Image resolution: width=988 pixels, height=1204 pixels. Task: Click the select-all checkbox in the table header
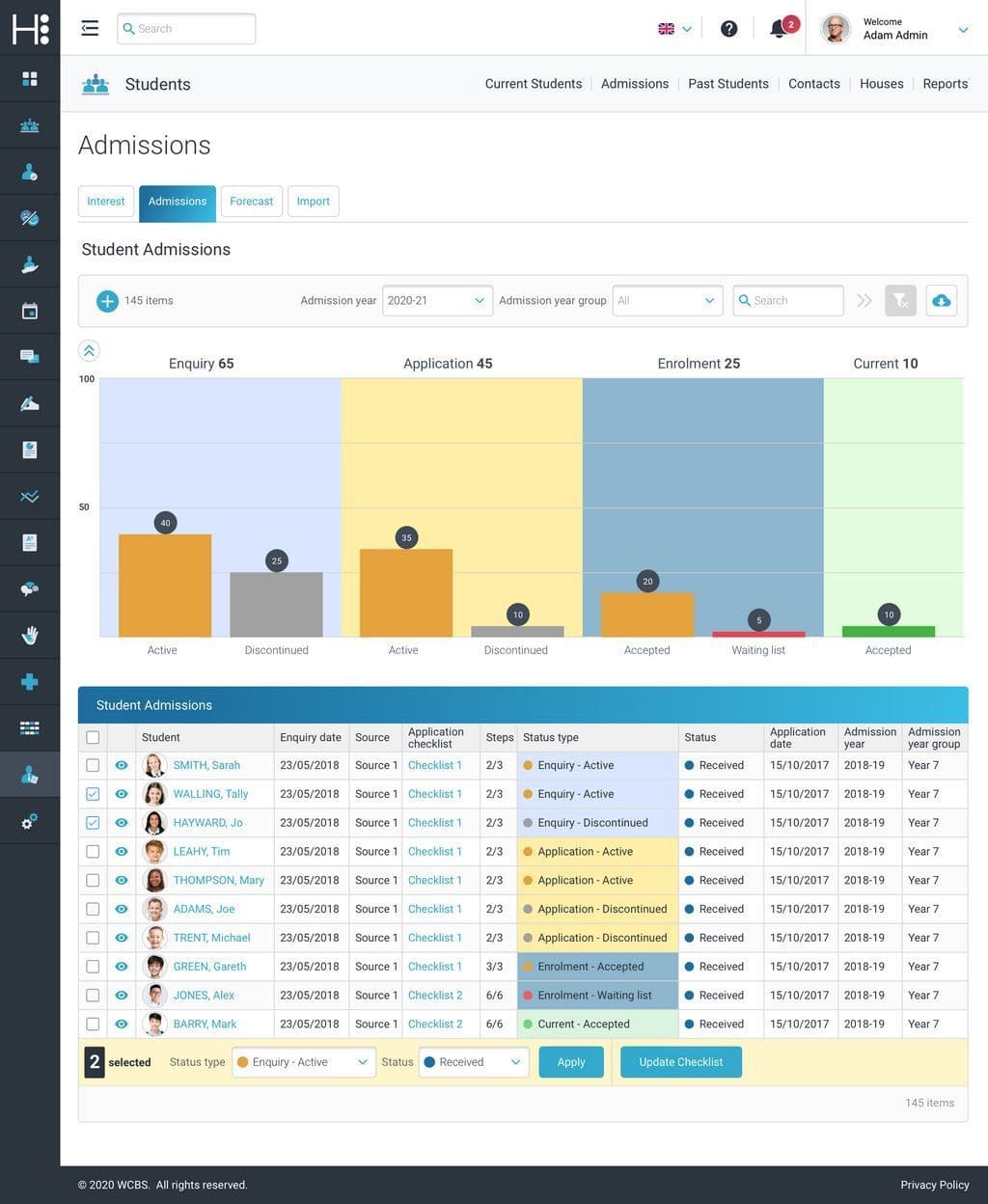point(93,736)
